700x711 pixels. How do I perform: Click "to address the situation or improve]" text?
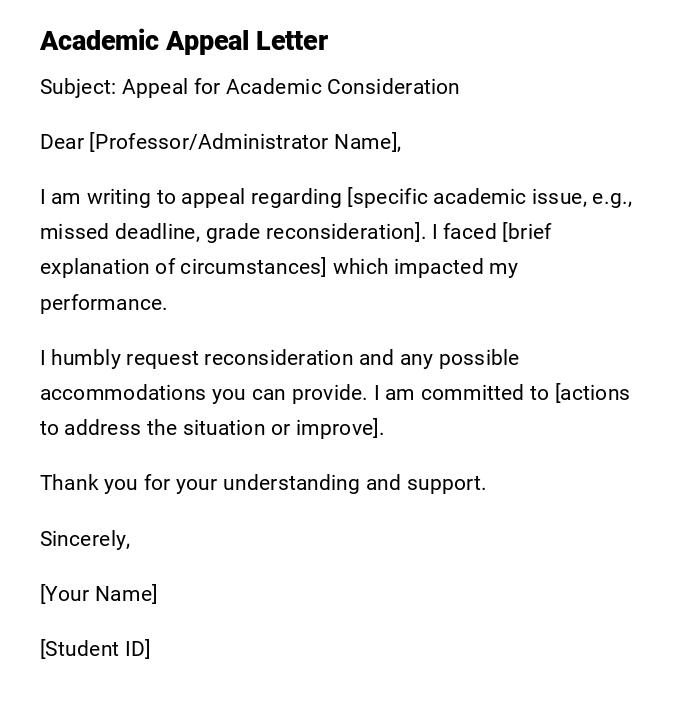coord(212,428)
